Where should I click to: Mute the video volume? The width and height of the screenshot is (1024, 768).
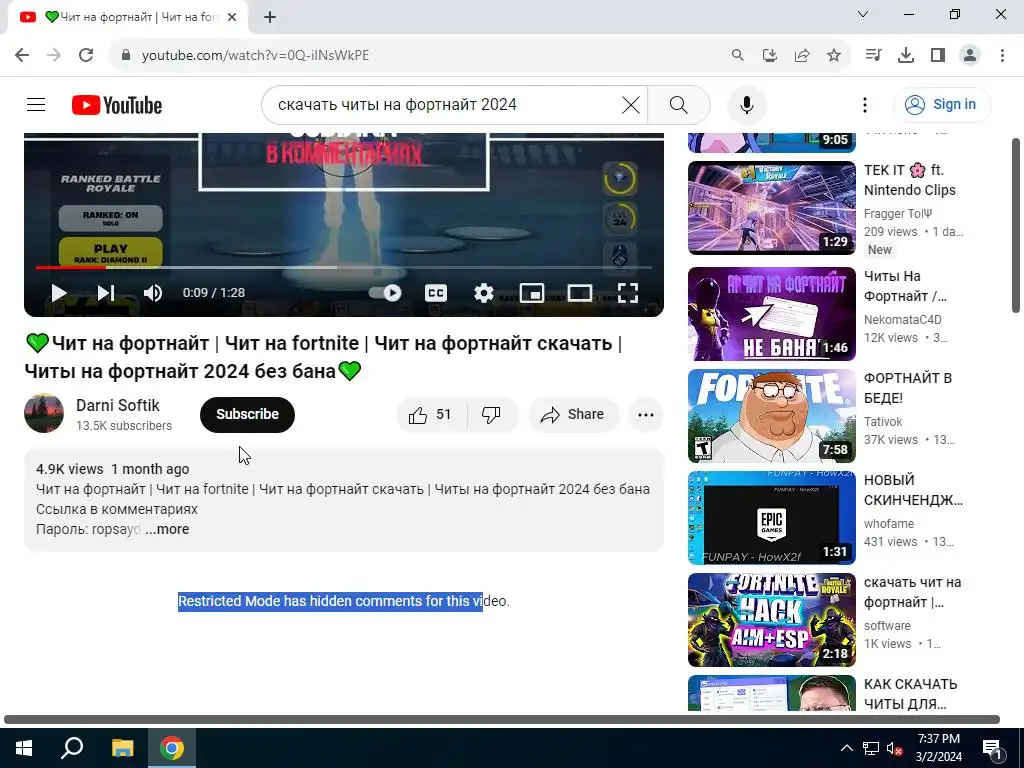[153, 293]
